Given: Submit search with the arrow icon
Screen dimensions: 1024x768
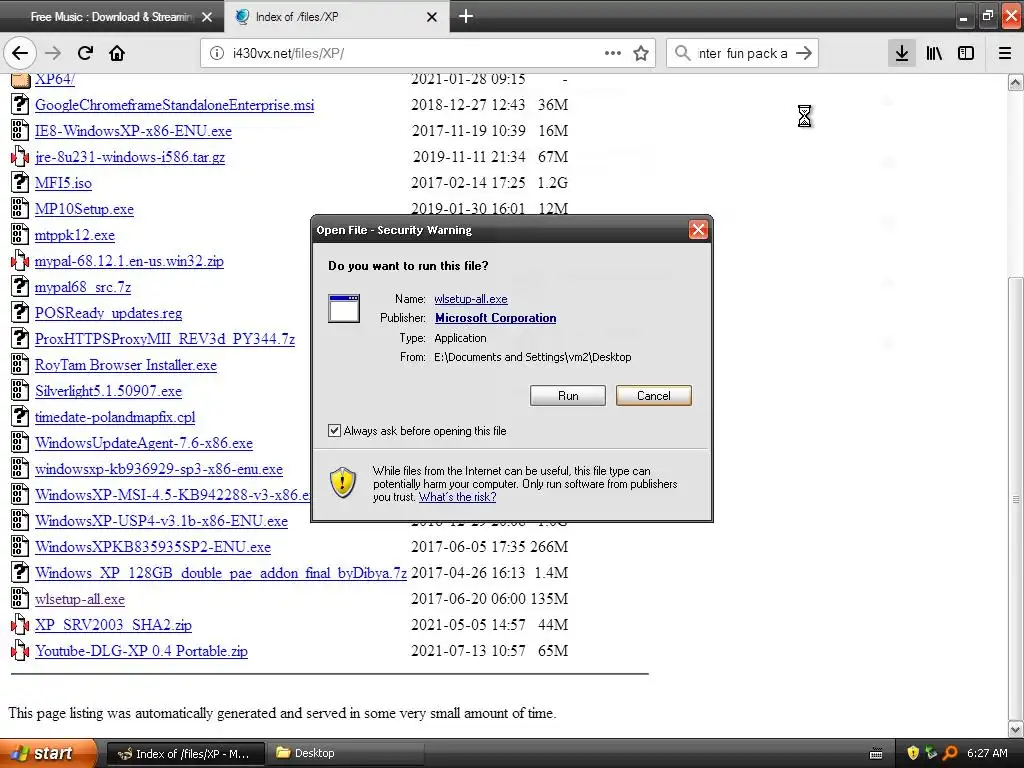Looking at the screenshot, I should [x=804, y=53].
